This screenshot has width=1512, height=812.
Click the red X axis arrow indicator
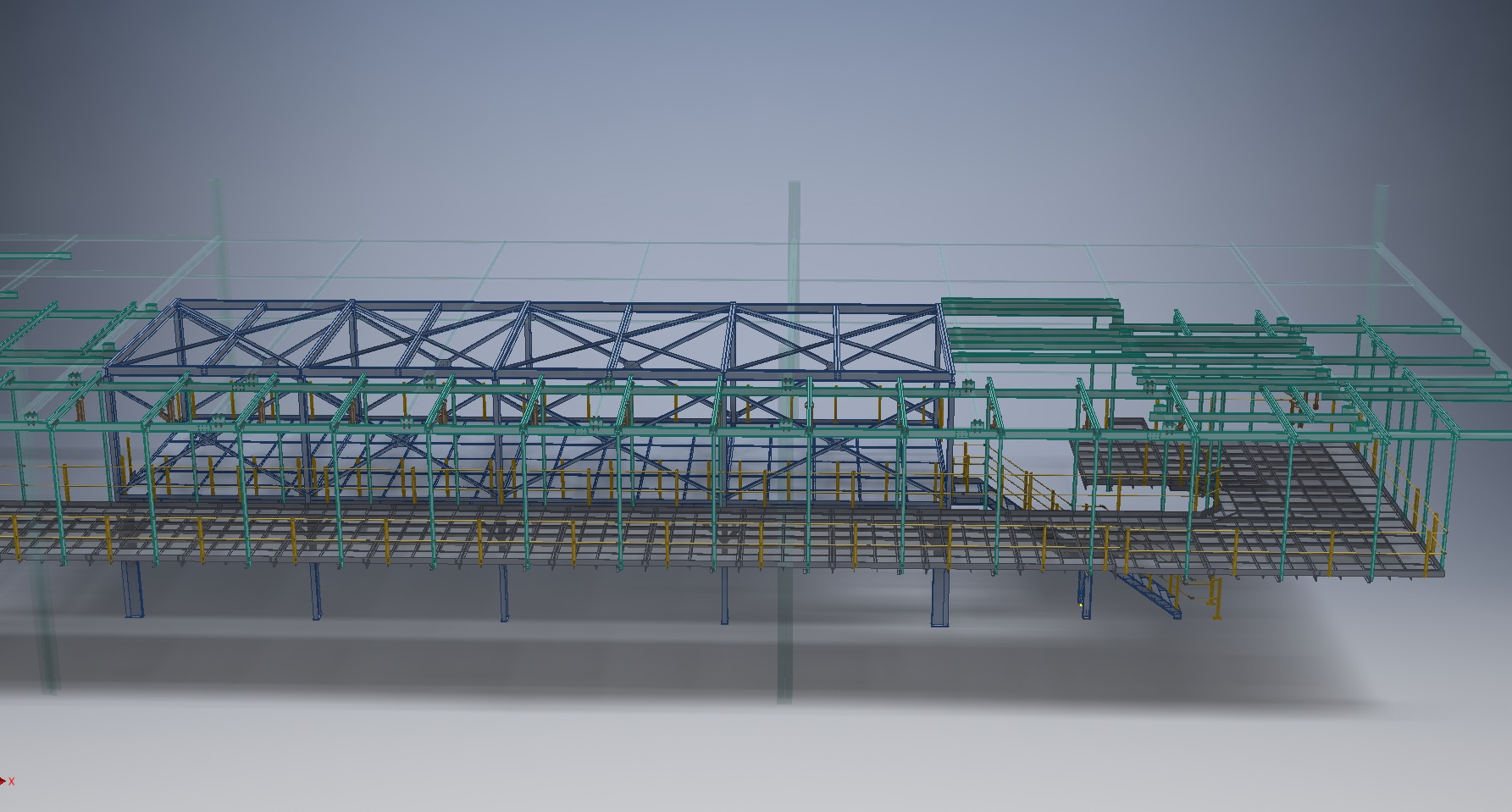pyautogui.click(x=3, y=781)
